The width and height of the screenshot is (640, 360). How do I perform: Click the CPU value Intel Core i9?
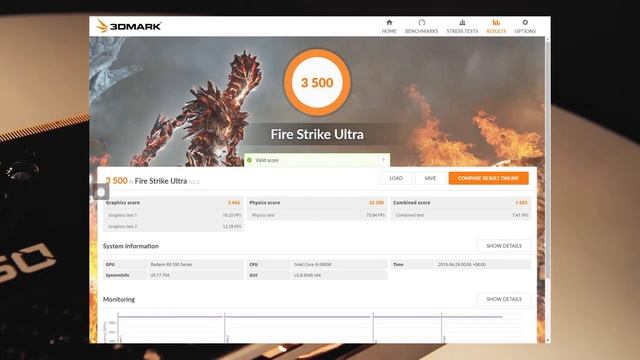pos(313,264)
